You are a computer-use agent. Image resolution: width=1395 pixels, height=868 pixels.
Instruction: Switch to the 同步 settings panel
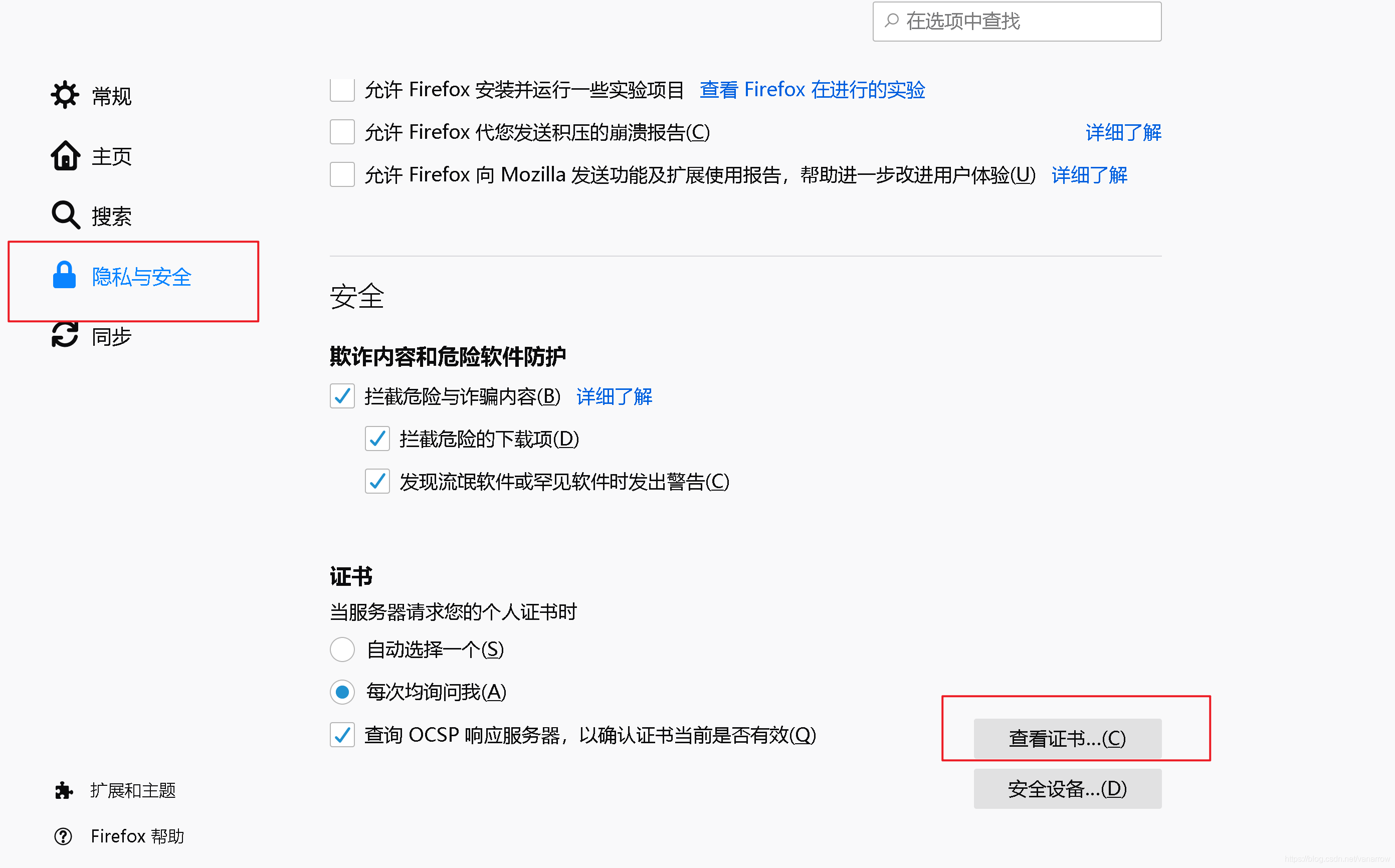(x=111, y=336)
